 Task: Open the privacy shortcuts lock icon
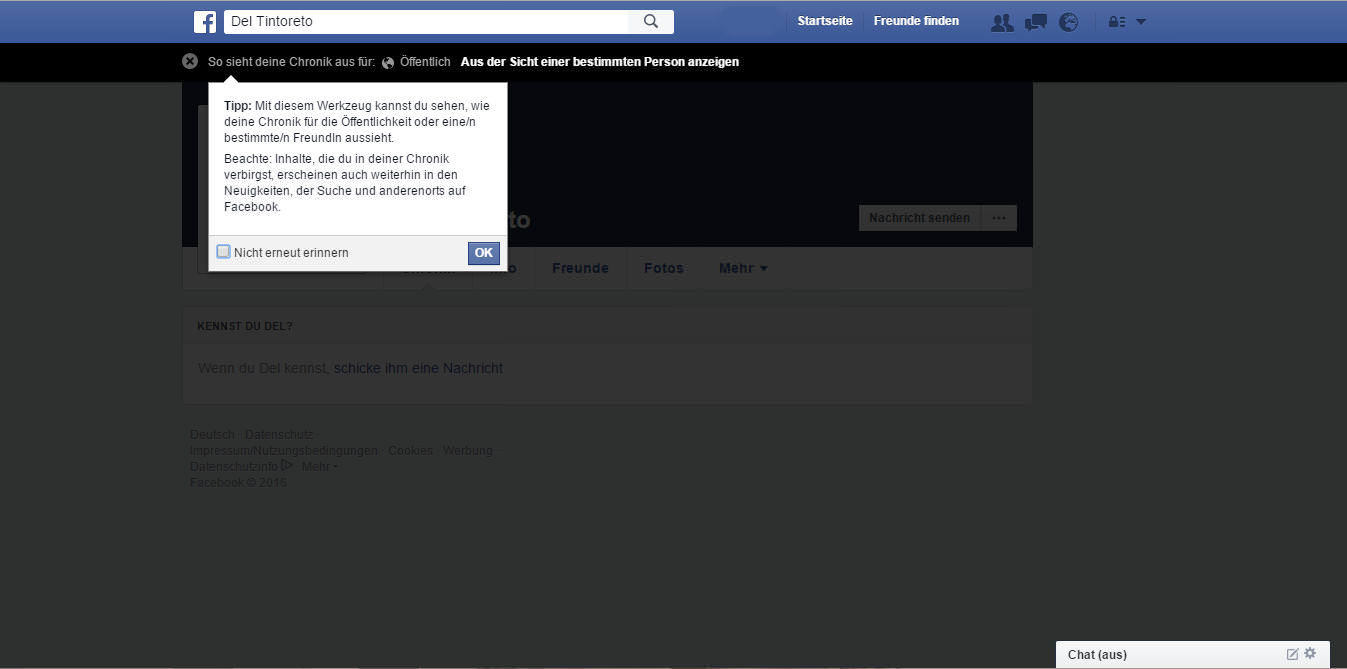click(1117, 22)
